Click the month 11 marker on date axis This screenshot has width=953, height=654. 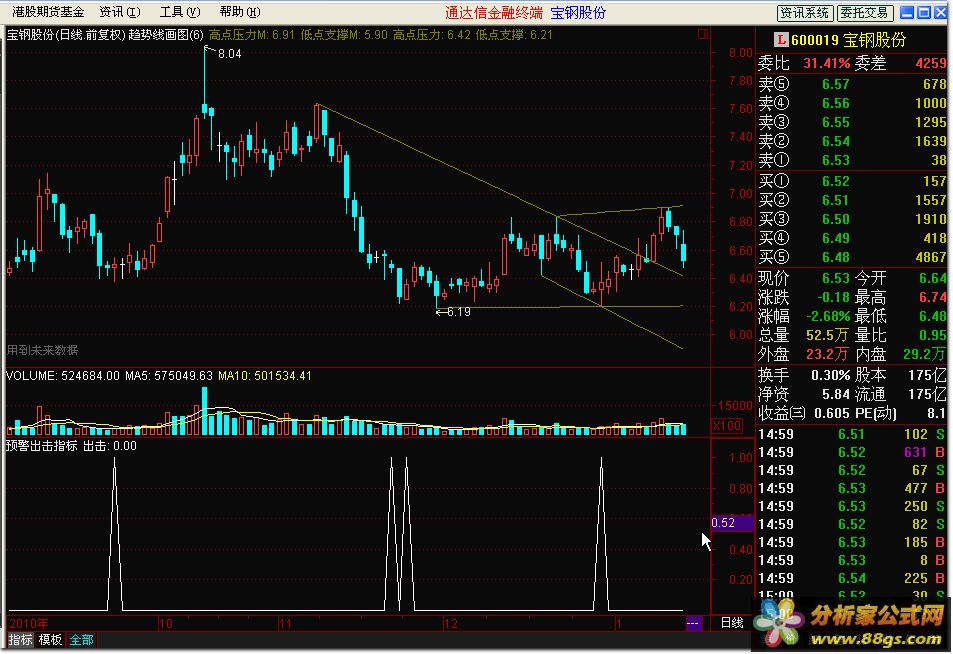point(285,623)
